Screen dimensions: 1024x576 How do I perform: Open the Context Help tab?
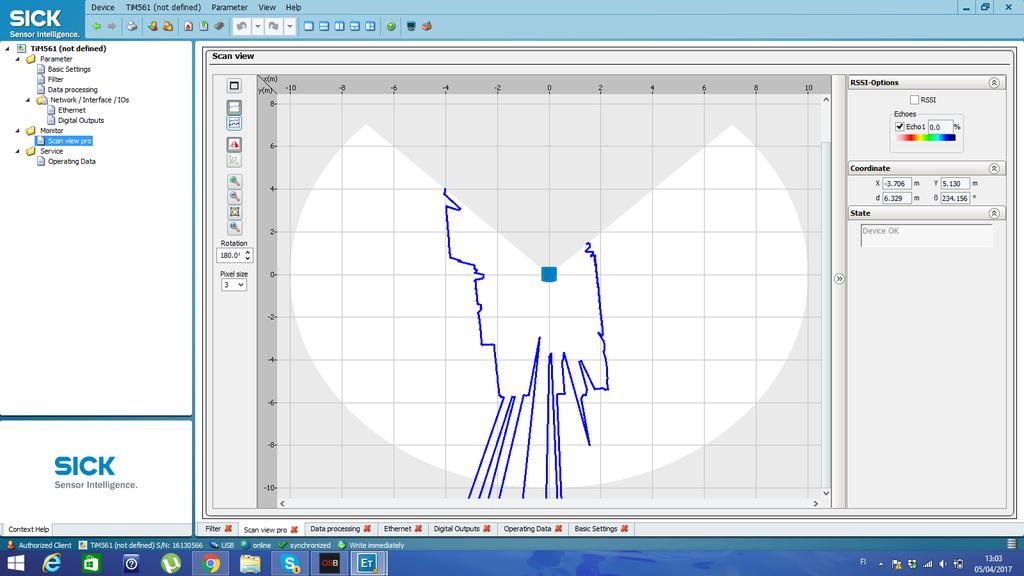click(28, 530)
